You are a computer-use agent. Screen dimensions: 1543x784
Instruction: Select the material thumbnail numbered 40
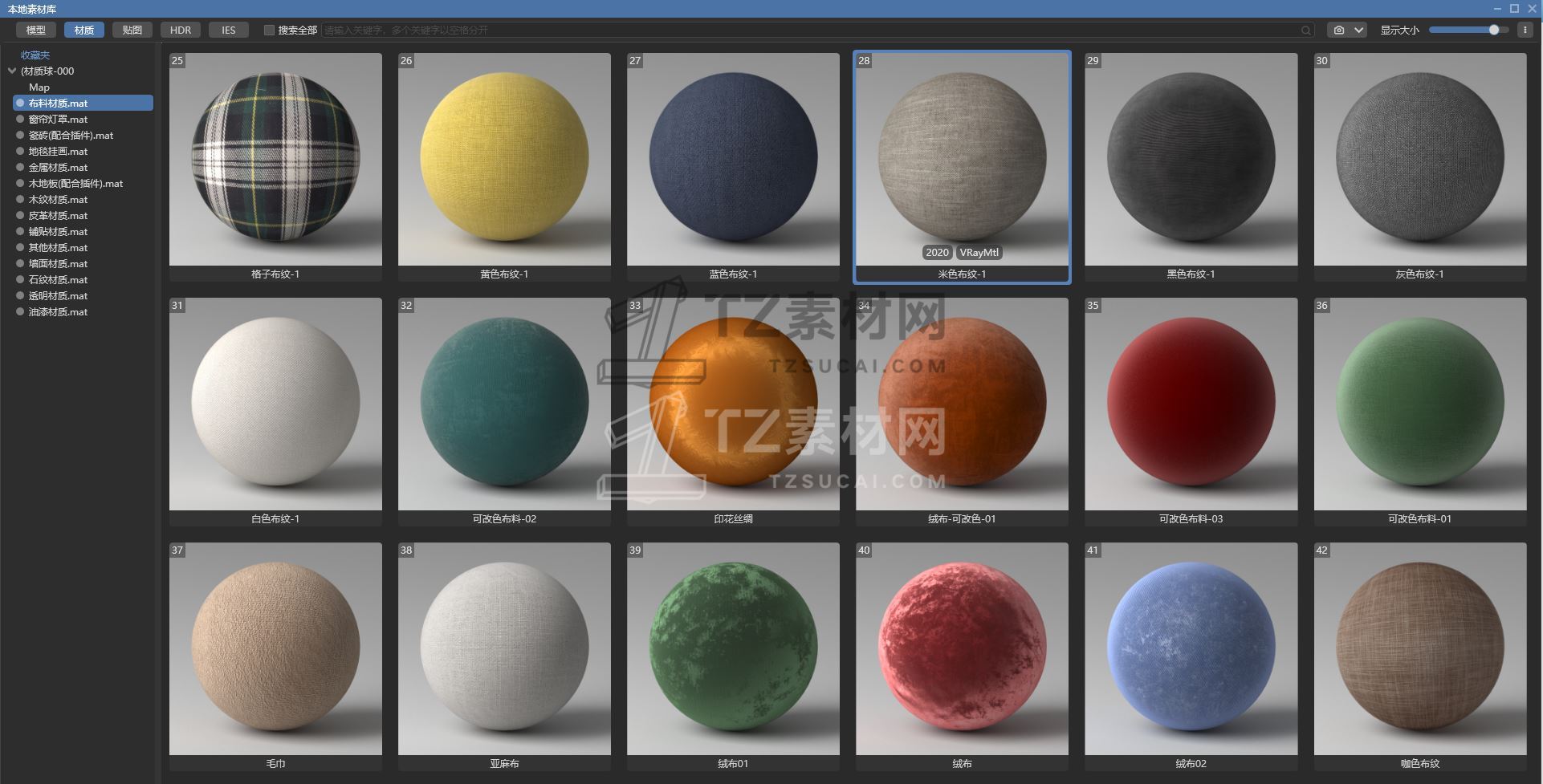(x=962, y=648)
